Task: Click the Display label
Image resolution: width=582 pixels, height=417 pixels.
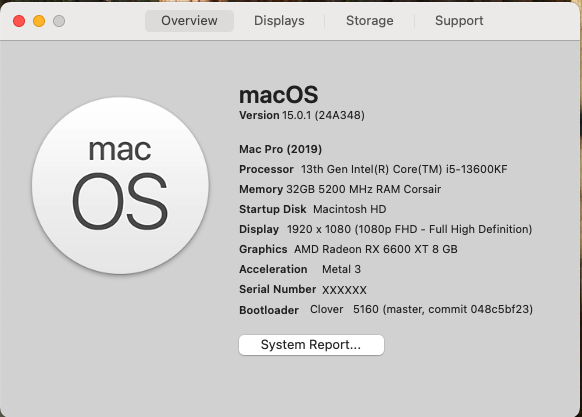Action: [259, 229]
